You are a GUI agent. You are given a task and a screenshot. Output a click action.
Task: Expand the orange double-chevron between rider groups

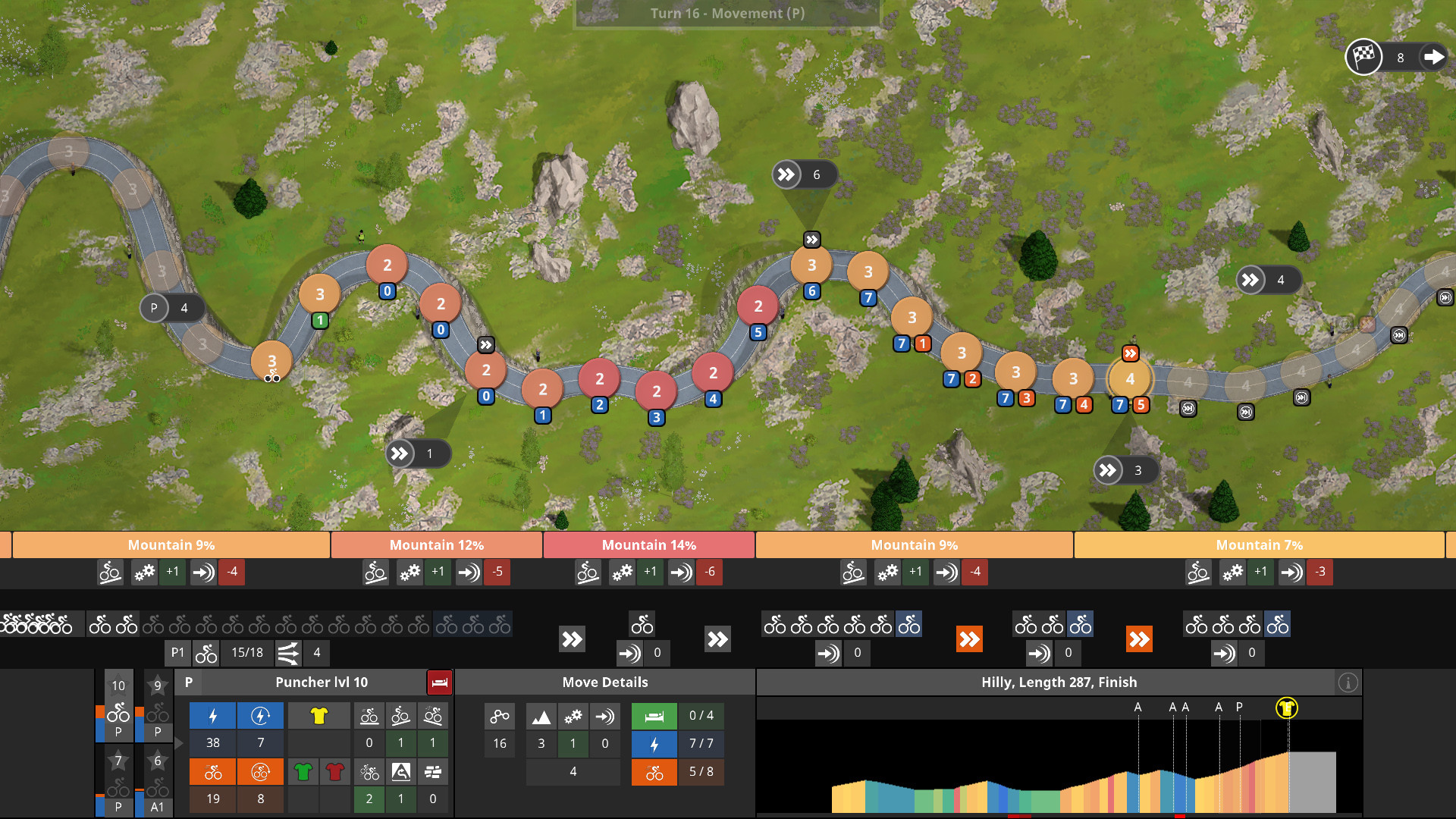[x=969, y=639]
